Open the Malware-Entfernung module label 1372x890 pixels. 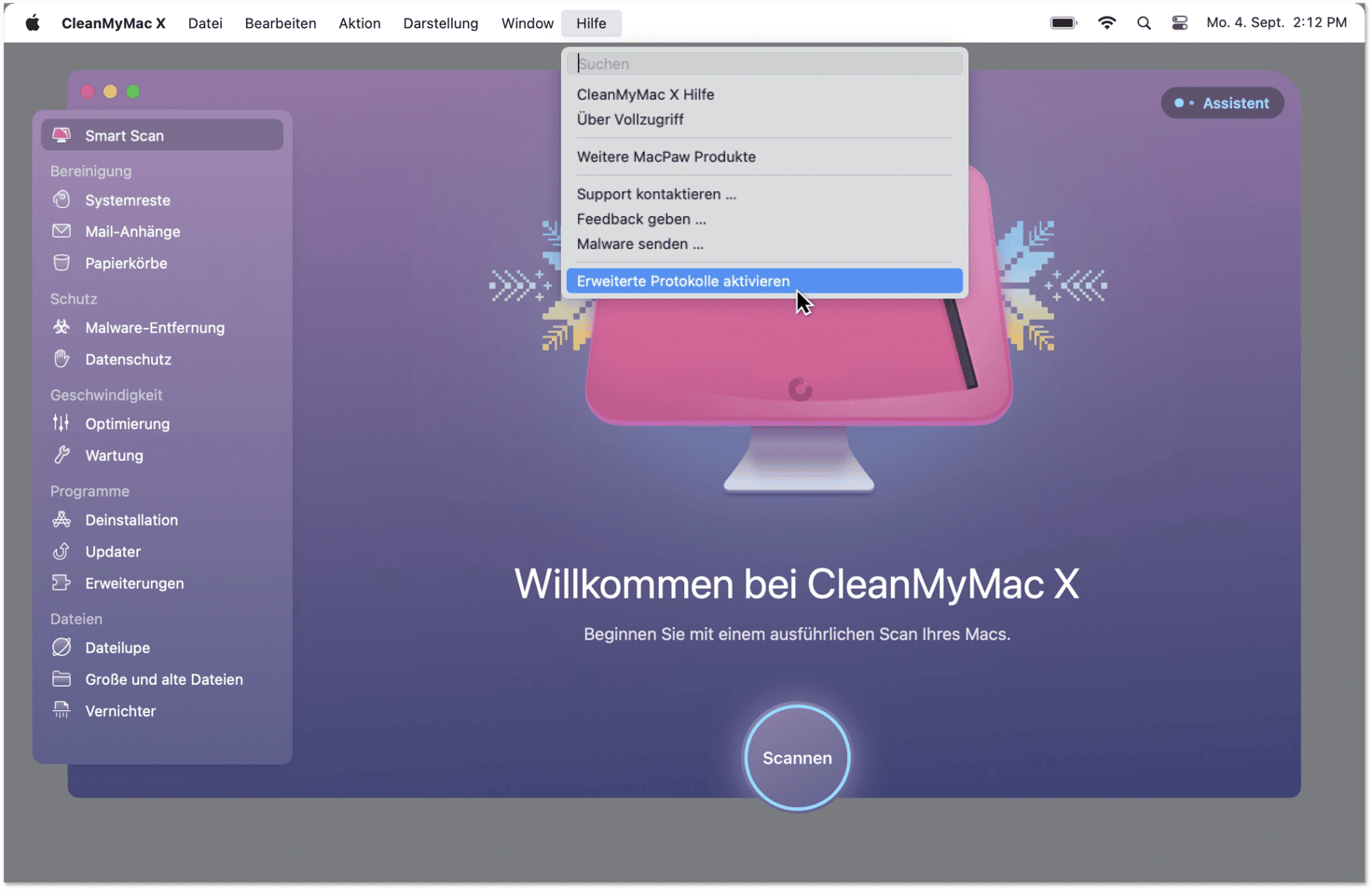(155, 327)
